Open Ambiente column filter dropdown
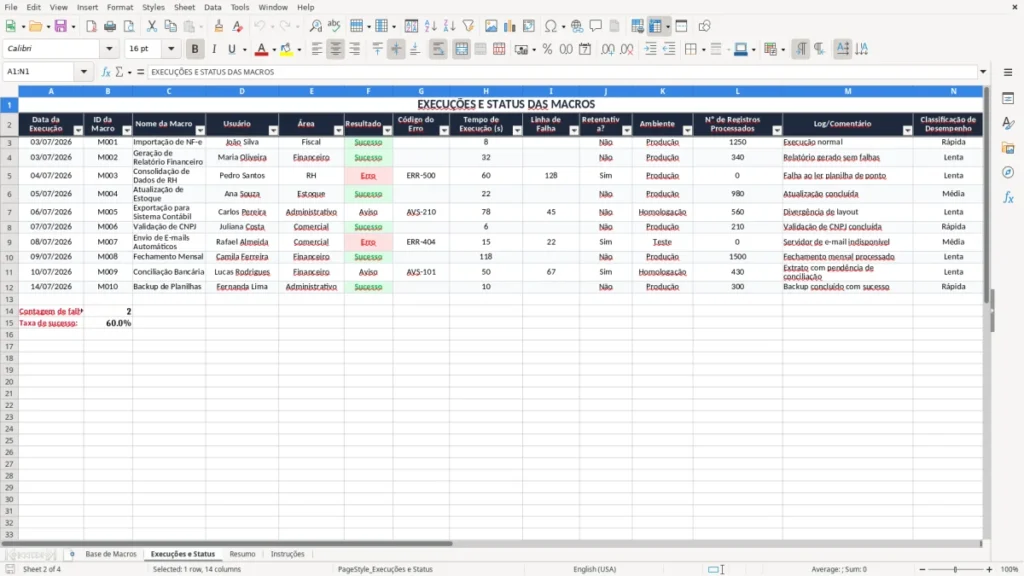Screen dimensions: 1024x576 687,131
